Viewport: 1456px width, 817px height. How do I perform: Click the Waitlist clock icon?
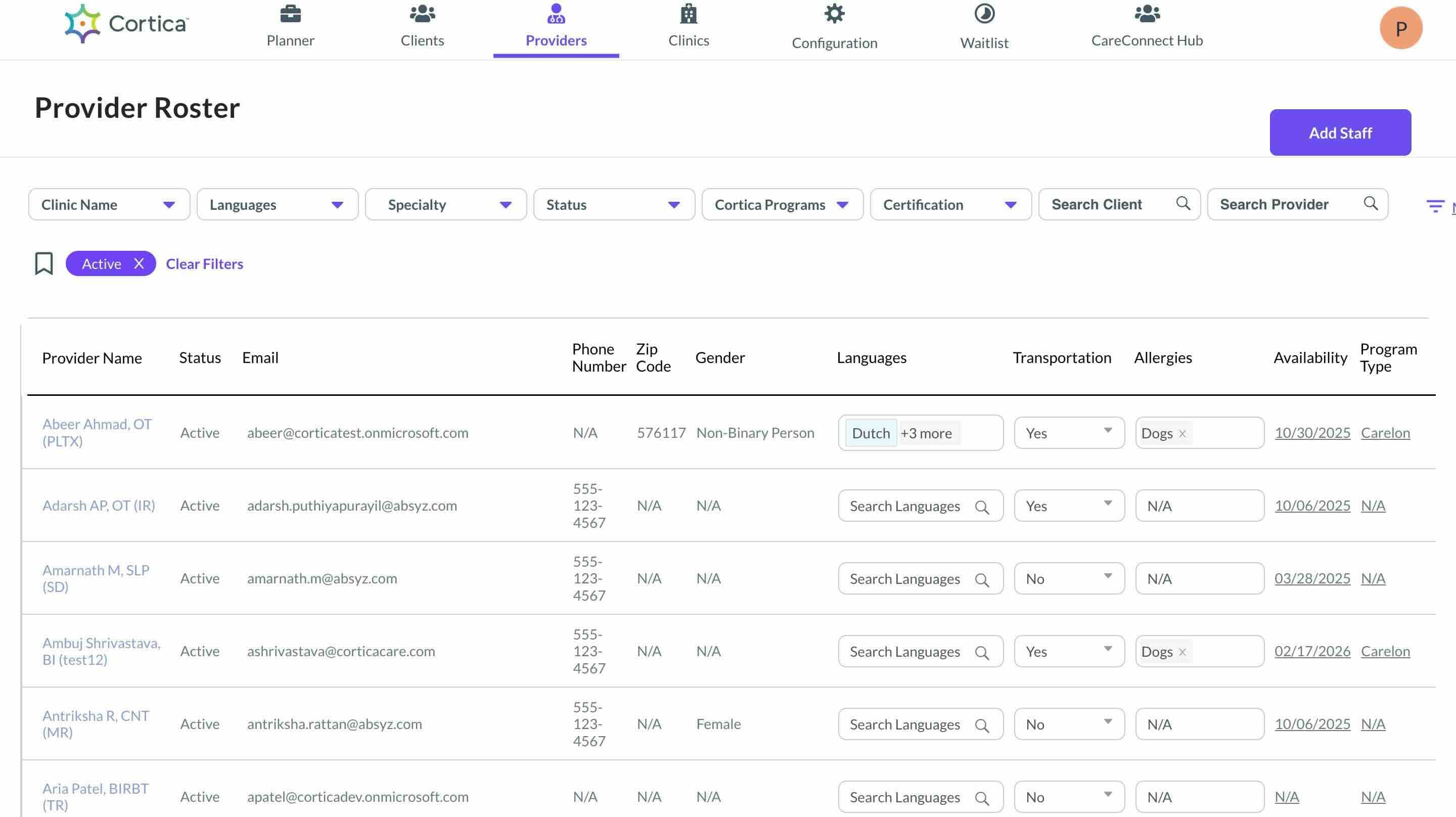(985, 14)
